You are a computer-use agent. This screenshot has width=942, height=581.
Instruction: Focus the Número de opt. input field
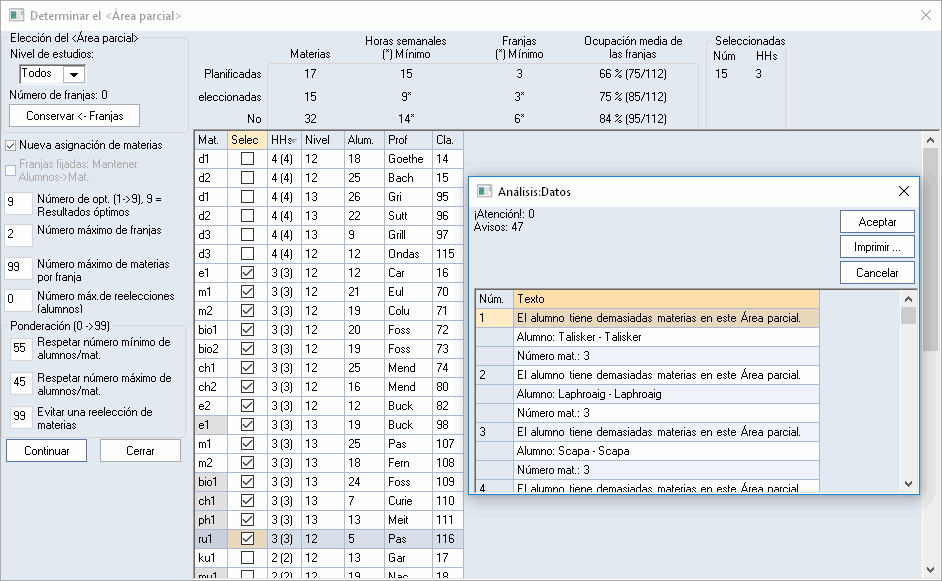click(18, 203)
